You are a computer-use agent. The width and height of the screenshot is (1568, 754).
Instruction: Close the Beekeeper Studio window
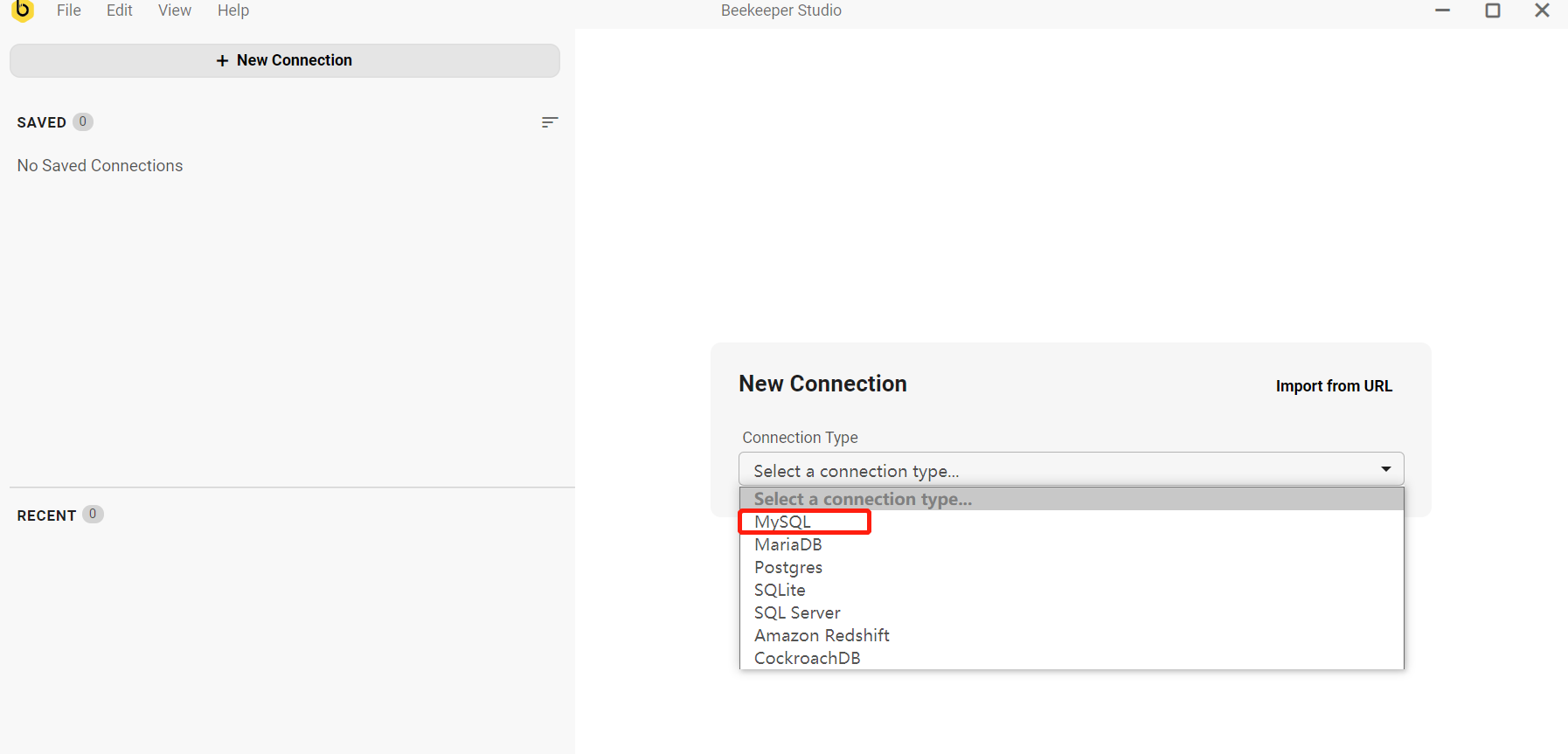tap(1543, 10)
